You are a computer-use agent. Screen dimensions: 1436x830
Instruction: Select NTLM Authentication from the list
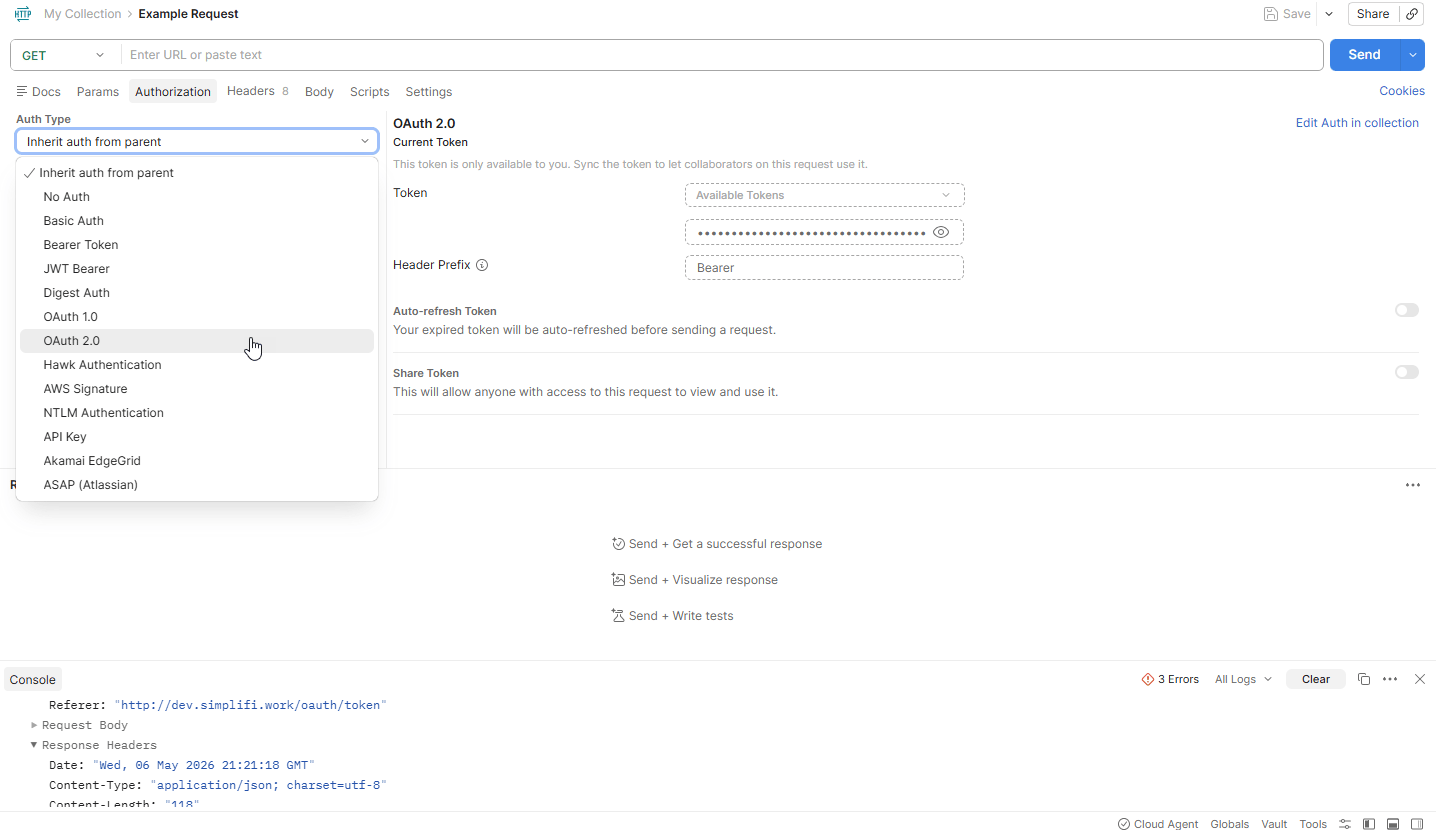197,413
